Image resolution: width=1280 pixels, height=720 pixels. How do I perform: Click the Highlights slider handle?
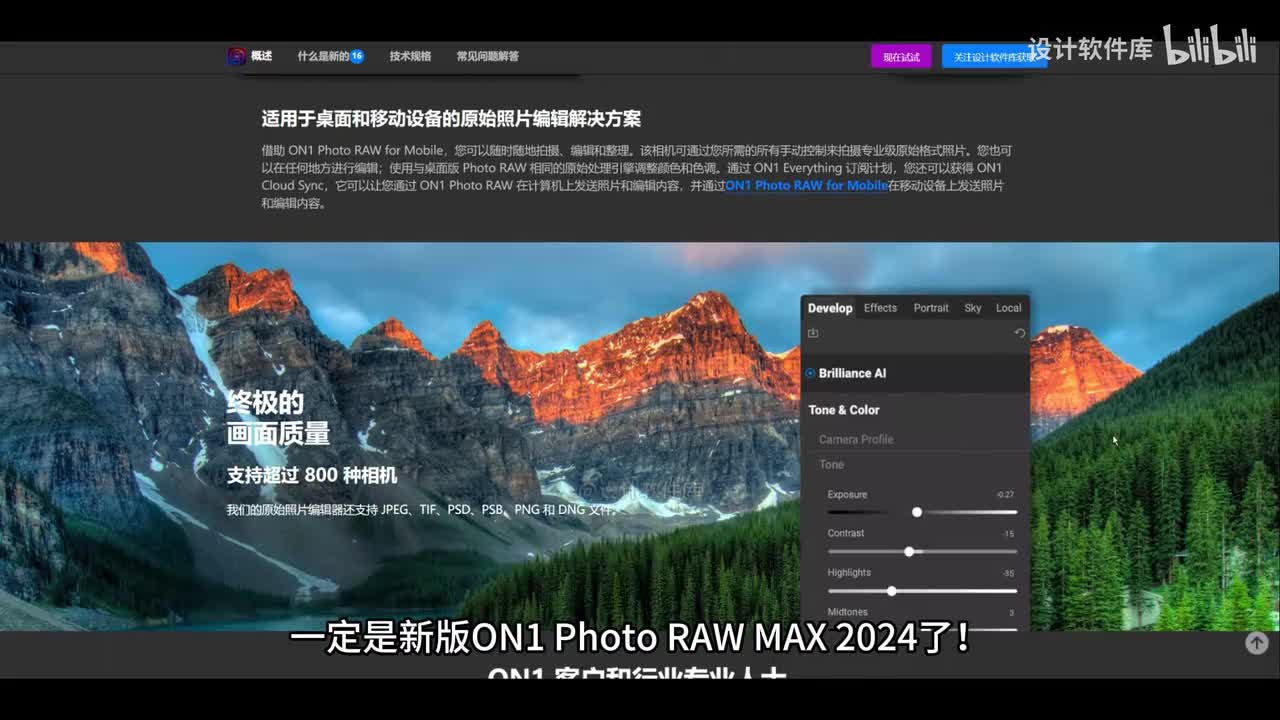(x=891, y=591)
